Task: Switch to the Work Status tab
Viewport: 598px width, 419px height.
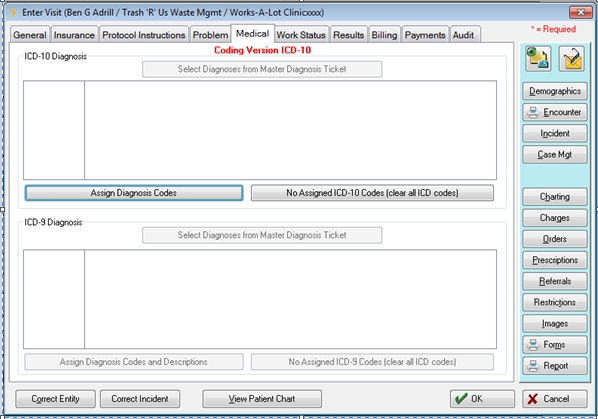Action: click(301, 35)
